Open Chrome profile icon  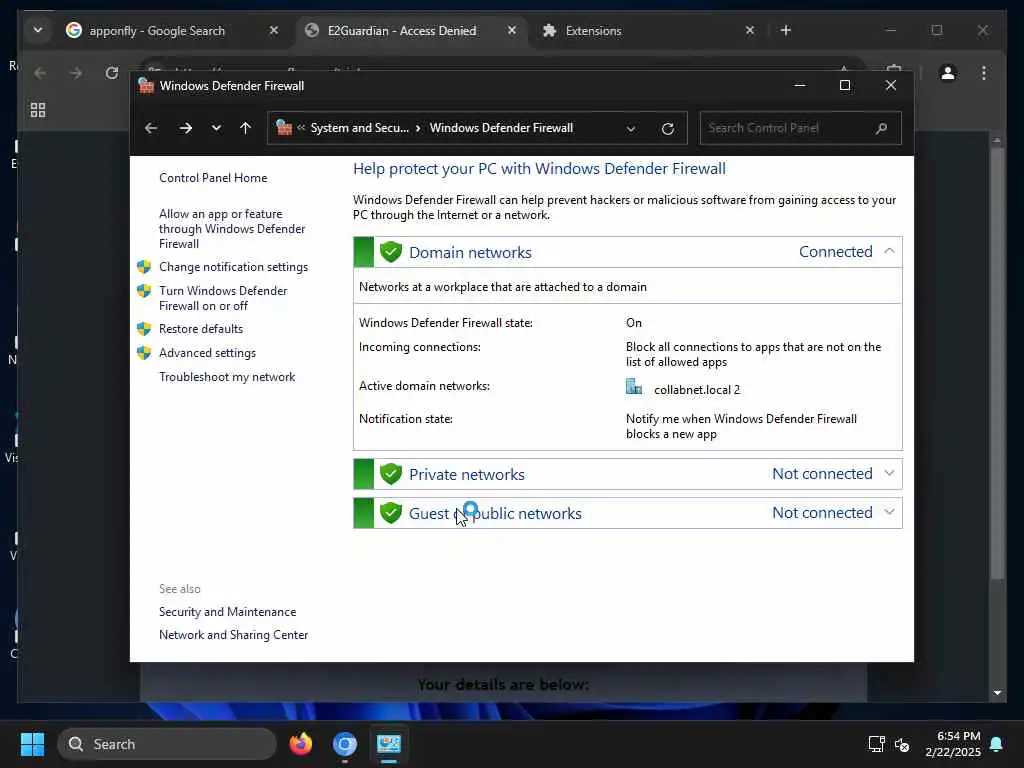click(948, 72)
